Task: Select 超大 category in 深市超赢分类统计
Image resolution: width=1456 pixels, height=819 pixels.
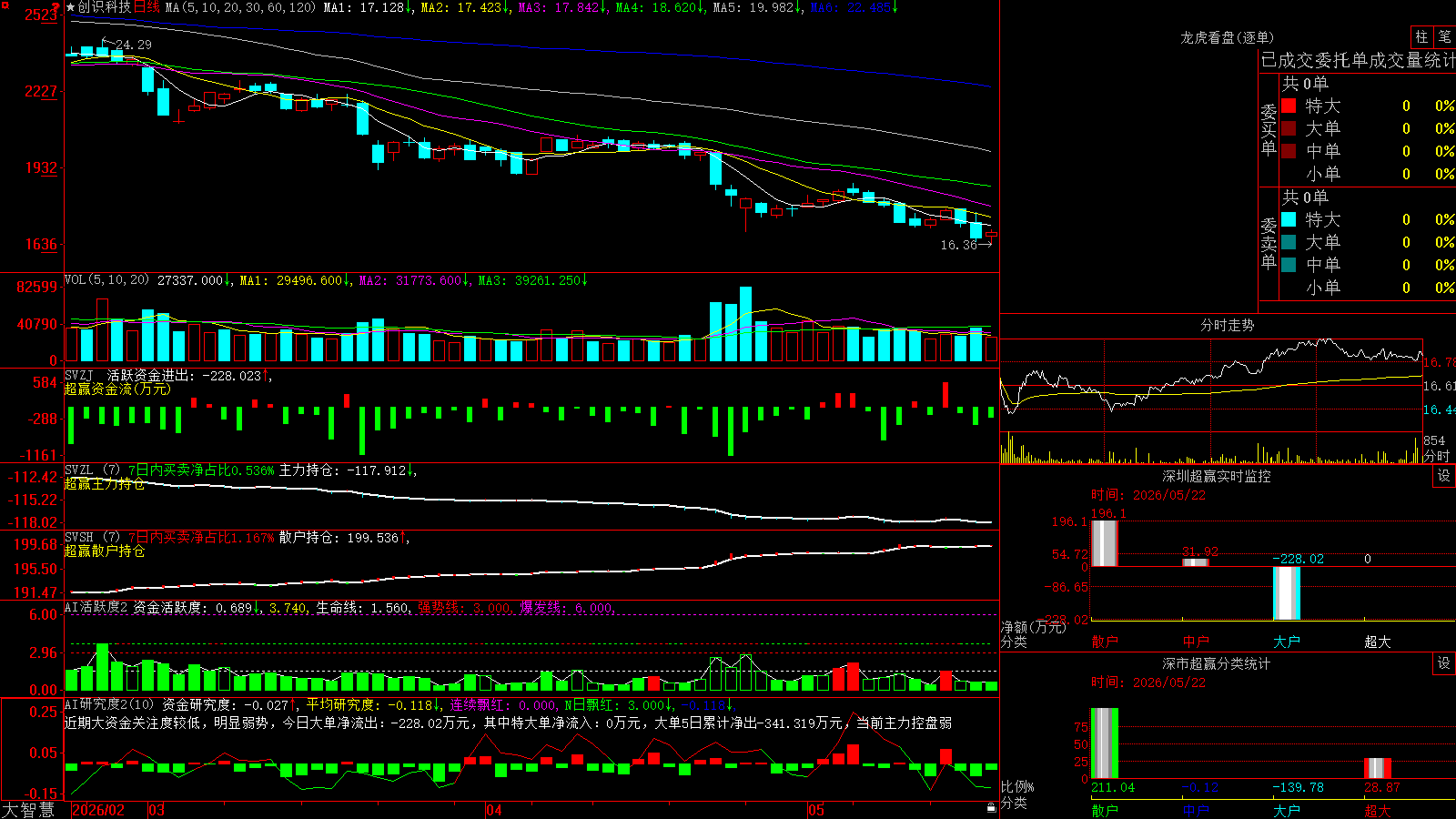Action: (1378, 811)
